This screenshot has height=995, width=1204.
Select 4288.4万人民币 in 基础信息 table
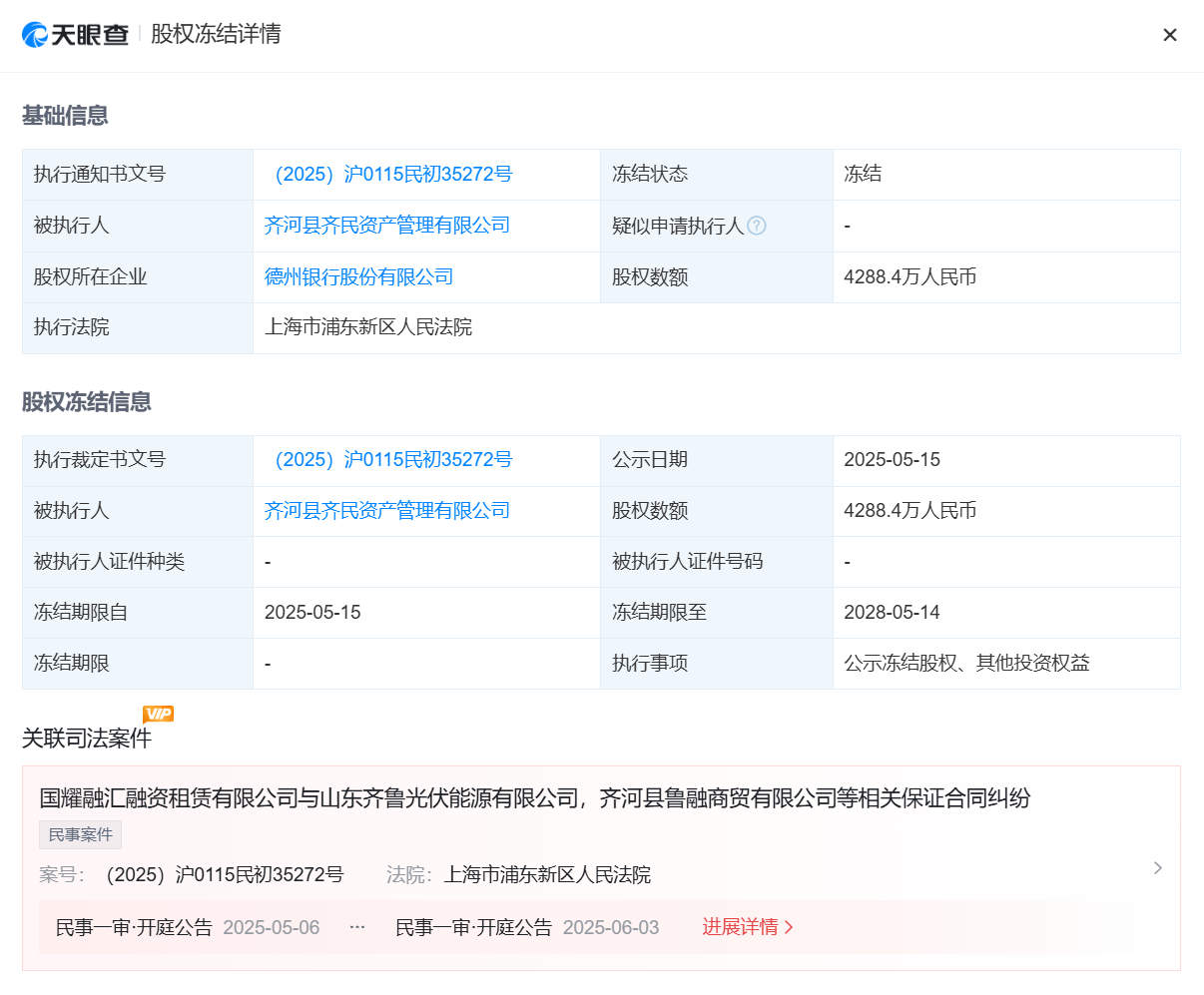[x=910, y=276]
